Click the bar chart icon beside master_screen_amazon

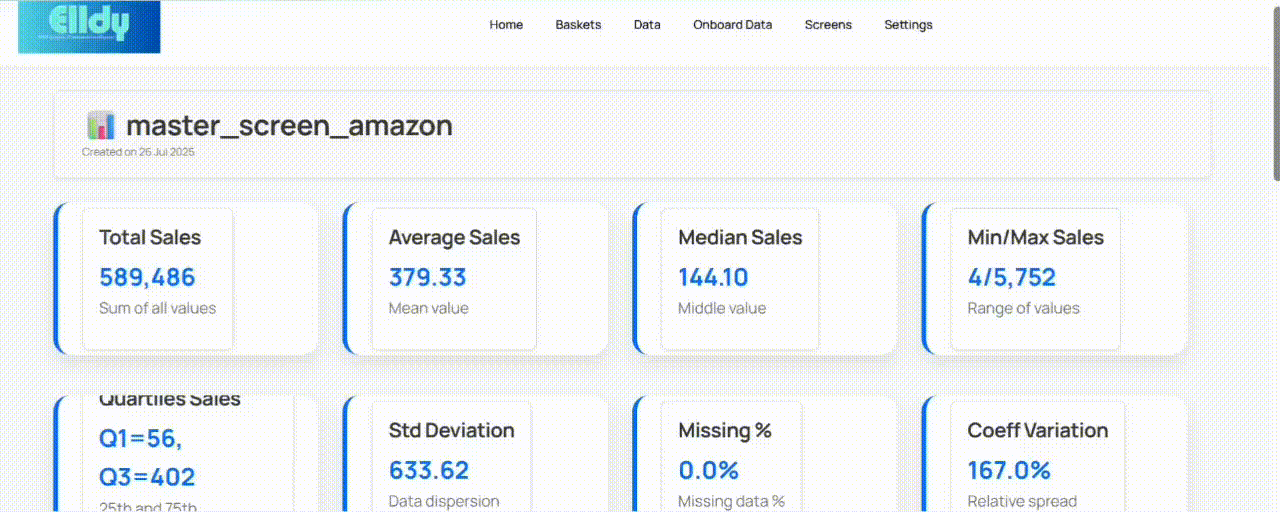(x=101, y=126)
